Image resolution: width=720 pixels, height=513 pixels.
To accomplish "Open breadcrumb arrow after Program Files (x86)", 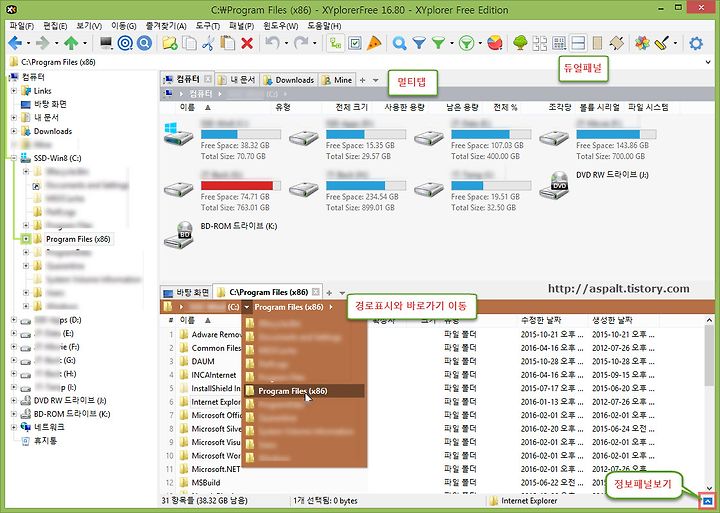I will [x=331, y=307].
